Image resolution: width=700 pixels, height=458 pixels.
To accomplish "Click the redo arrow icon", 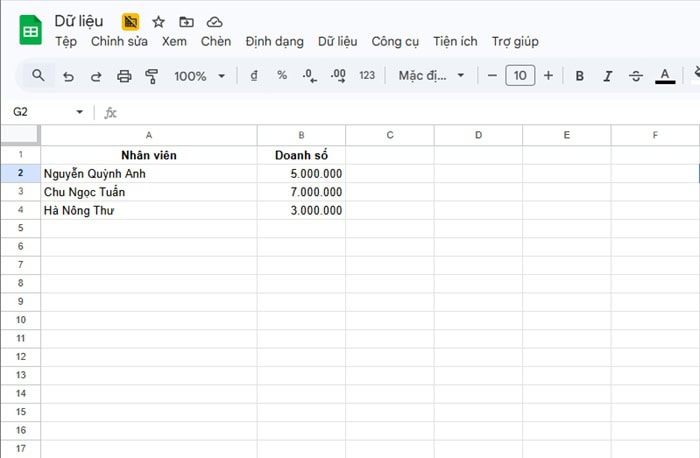I will tap(96, 76).
